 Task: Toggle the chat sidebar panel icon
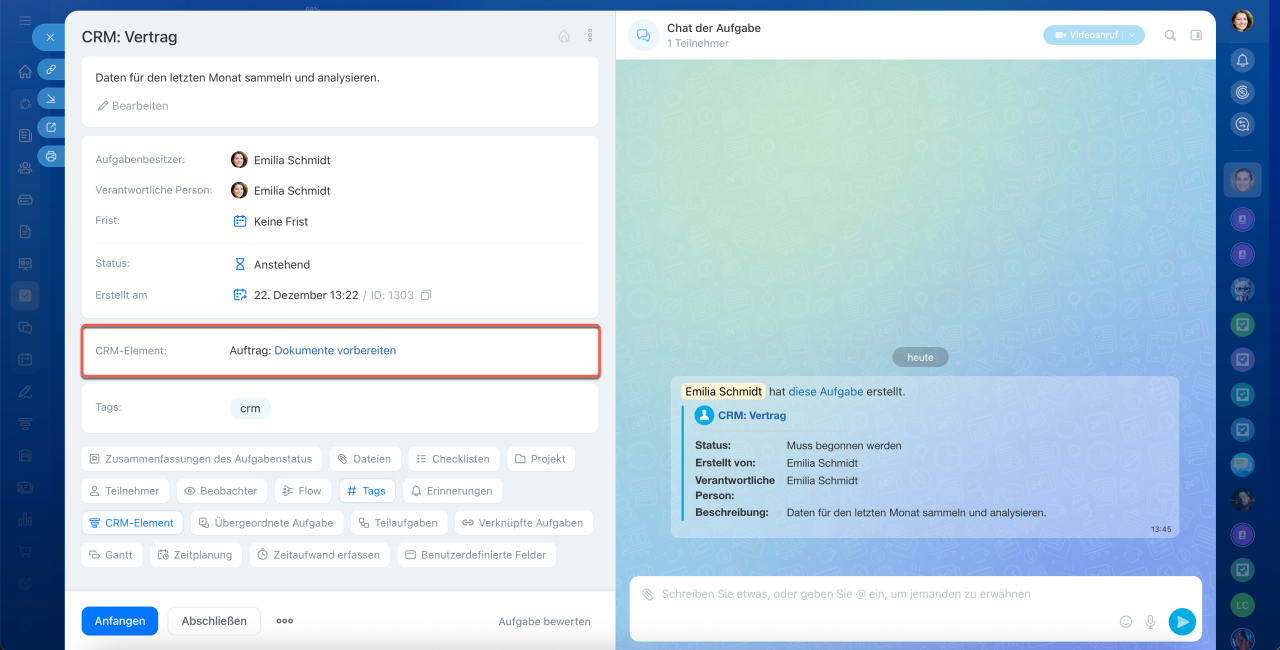click(1196, 35)
